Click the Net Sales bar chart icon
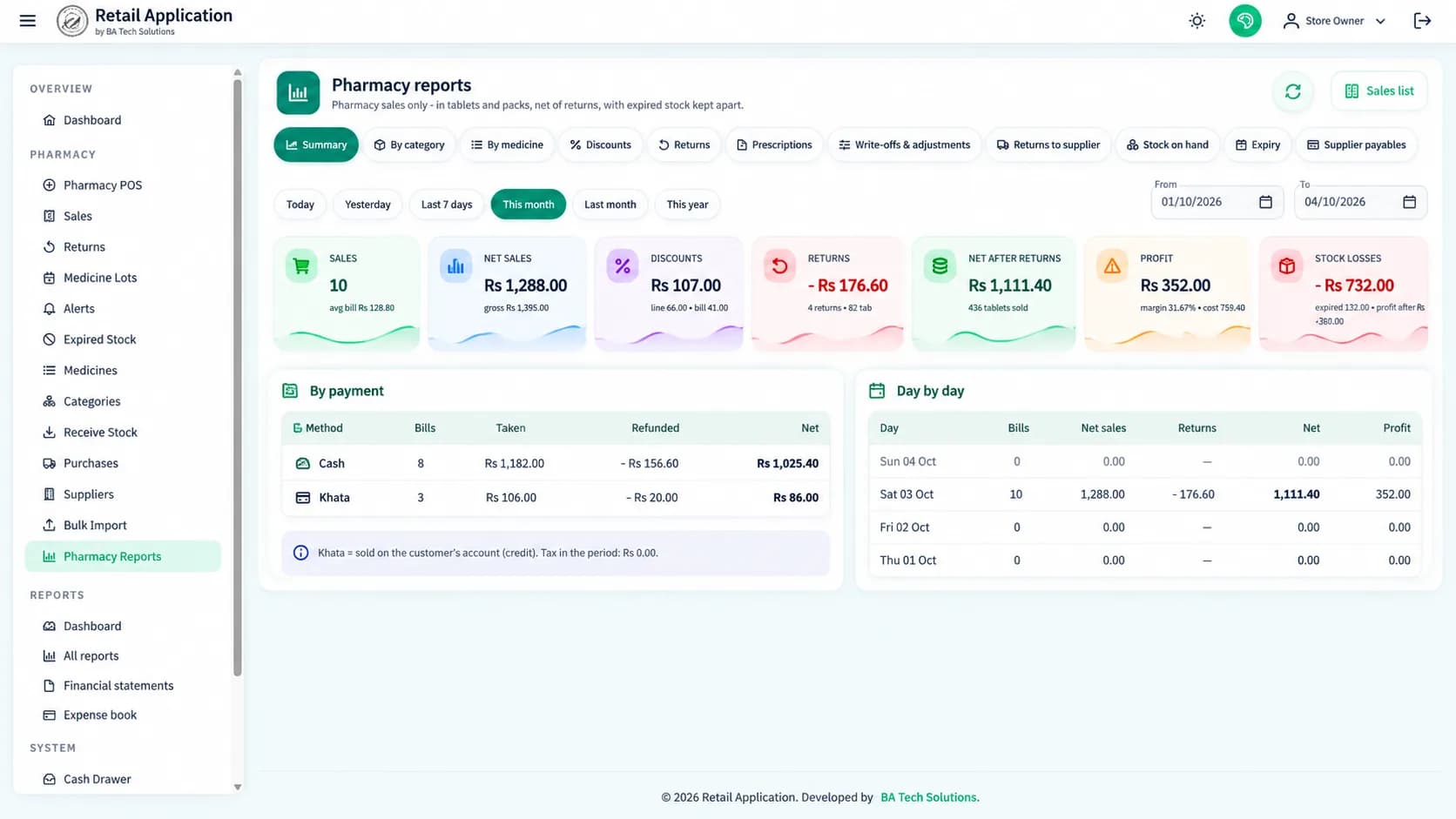The image size is (1456, 819). (455, 266)
